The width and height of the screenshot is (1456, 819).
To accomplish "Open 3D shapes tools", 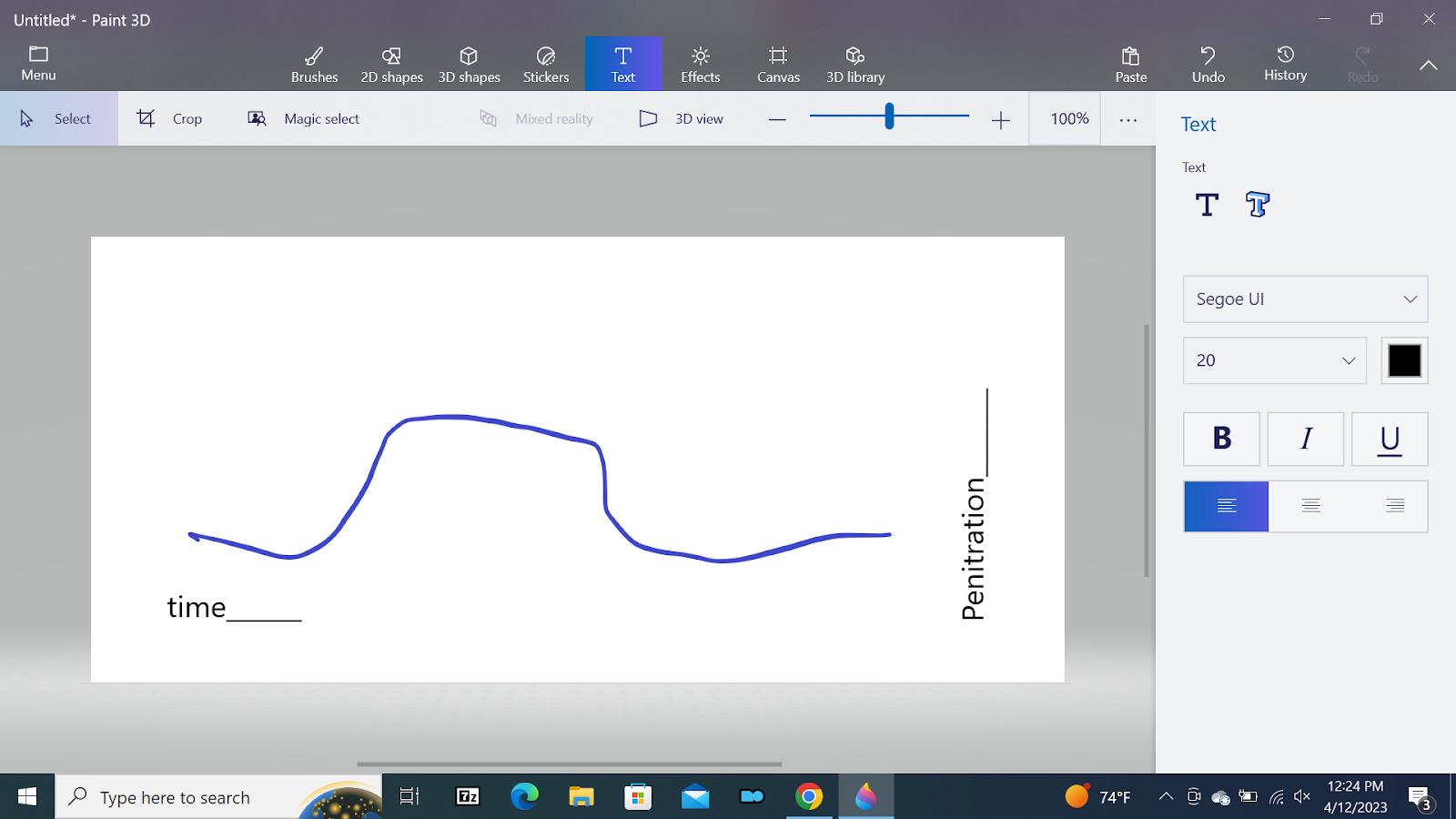I will point(469,64).
